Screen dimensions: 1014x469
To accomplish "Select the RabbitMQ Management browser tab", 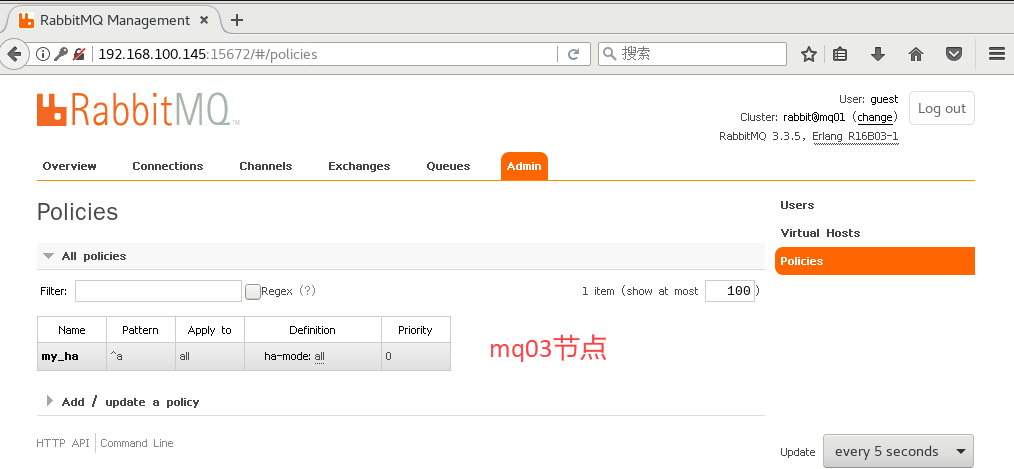I will [x=113, y=20].
